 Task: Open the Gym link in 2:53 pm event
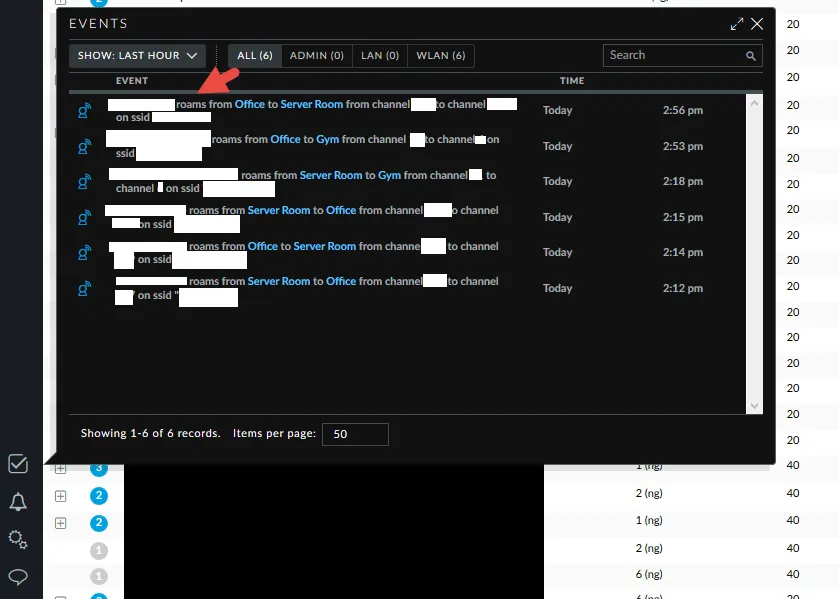328,140
